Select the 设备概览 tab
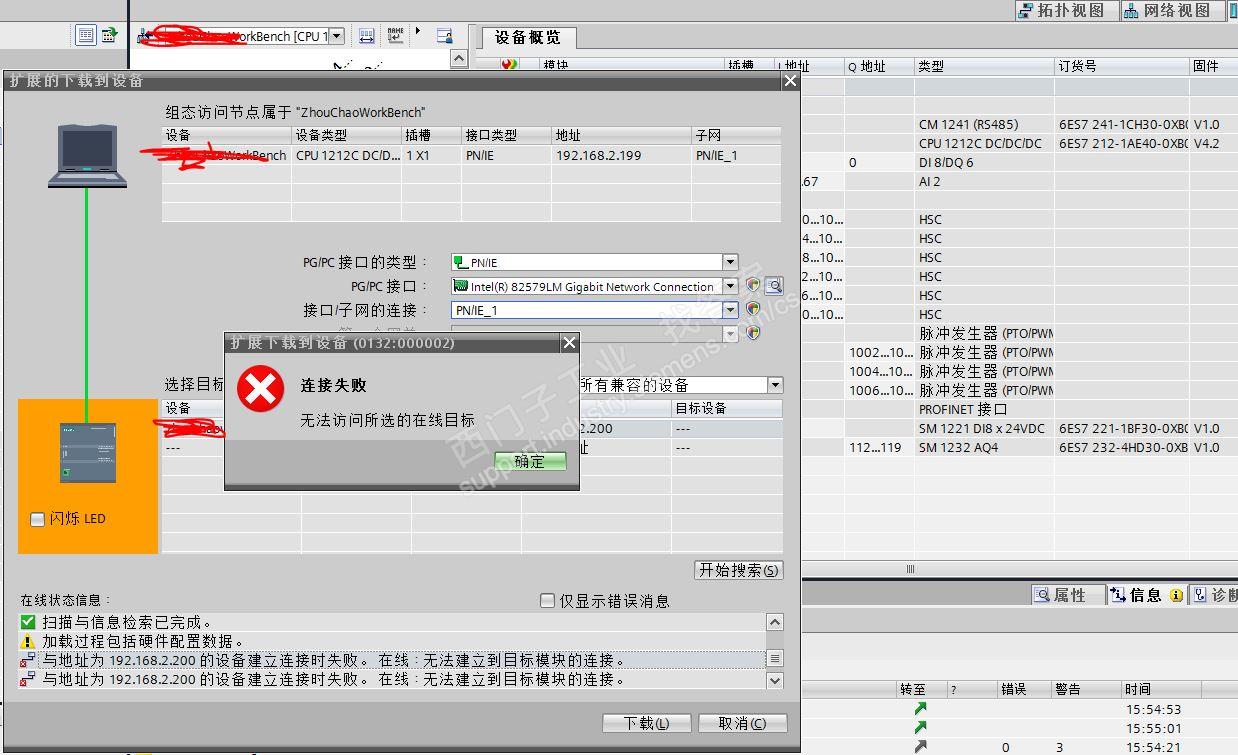This screenshot has width=1238, height=755. [x=529, y=38]
